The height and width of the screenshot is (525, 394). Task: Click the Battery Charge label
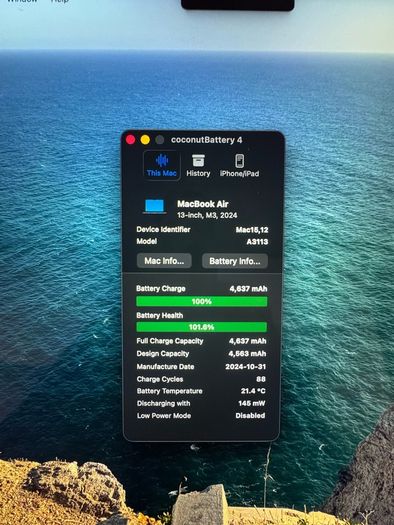click(x=161, y=289)
